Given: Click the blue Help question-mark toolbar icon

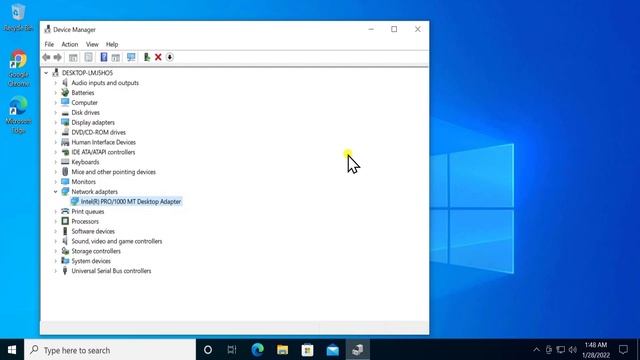Looking at the screenshot, I should coord(104,58).
